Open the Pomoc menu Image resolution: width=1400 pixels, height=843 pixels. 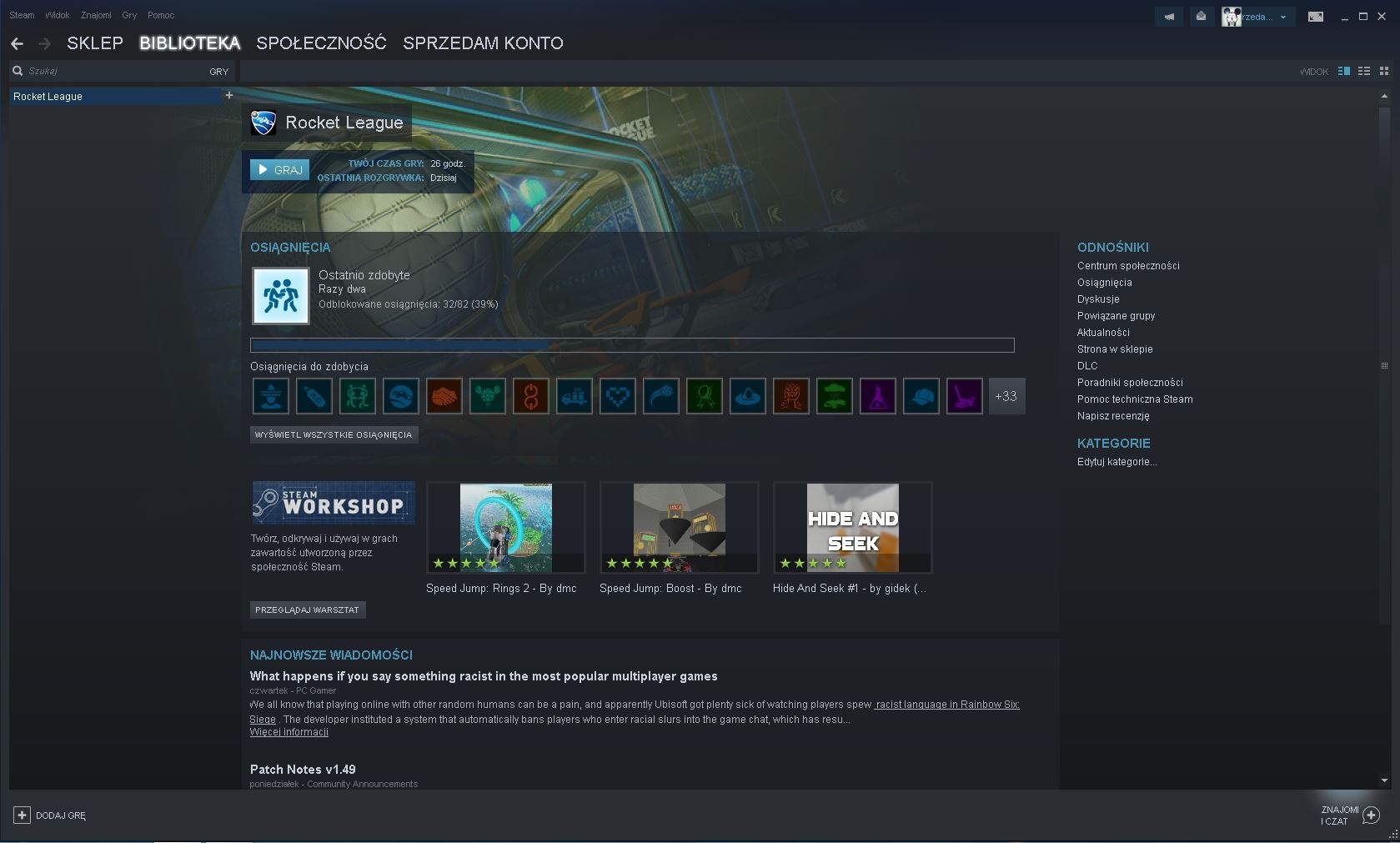[x=161, y=15]
